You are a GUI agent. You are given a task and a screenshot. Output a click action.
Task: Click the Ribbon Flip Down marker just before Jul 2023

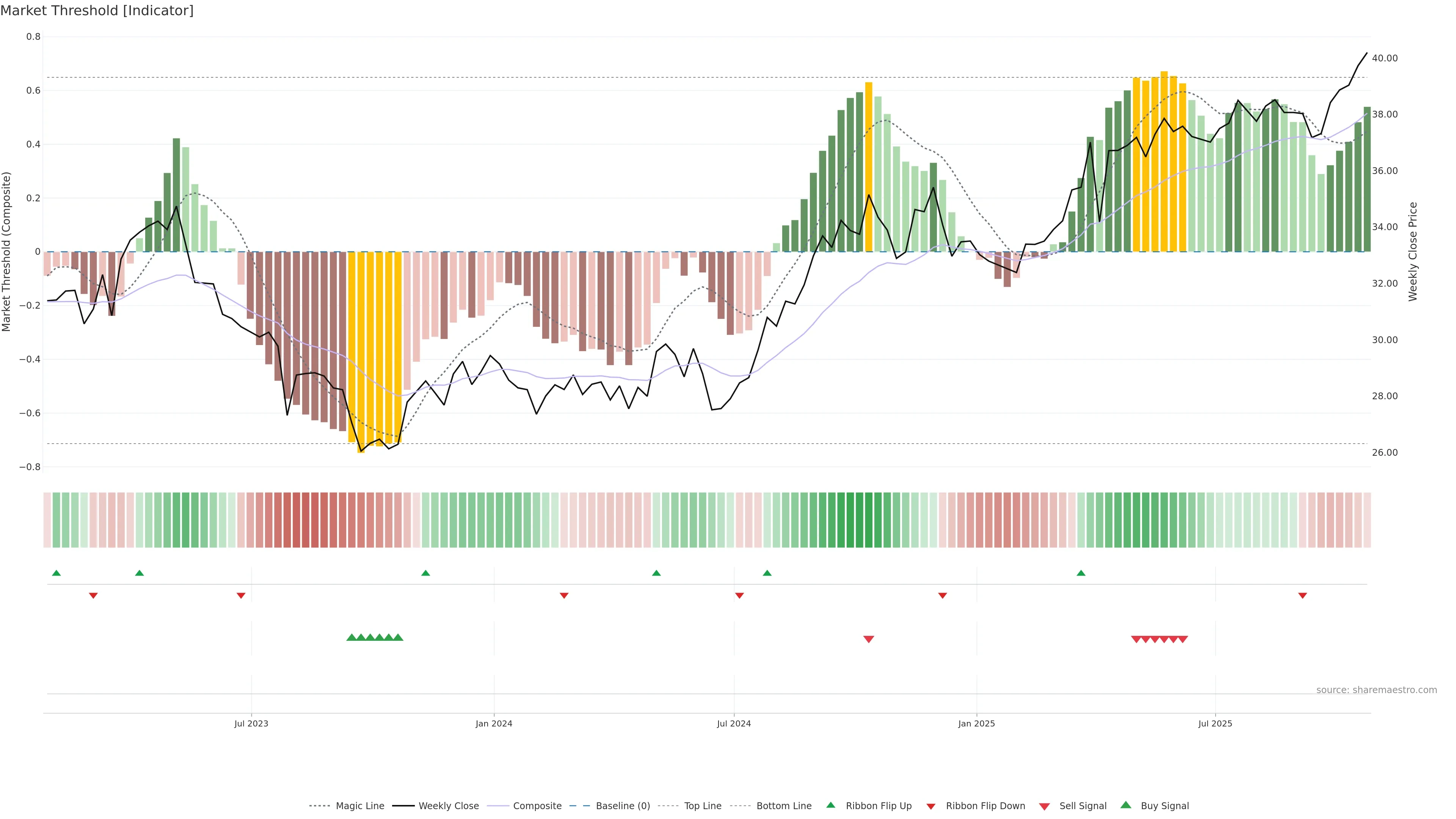pos(241,596)
